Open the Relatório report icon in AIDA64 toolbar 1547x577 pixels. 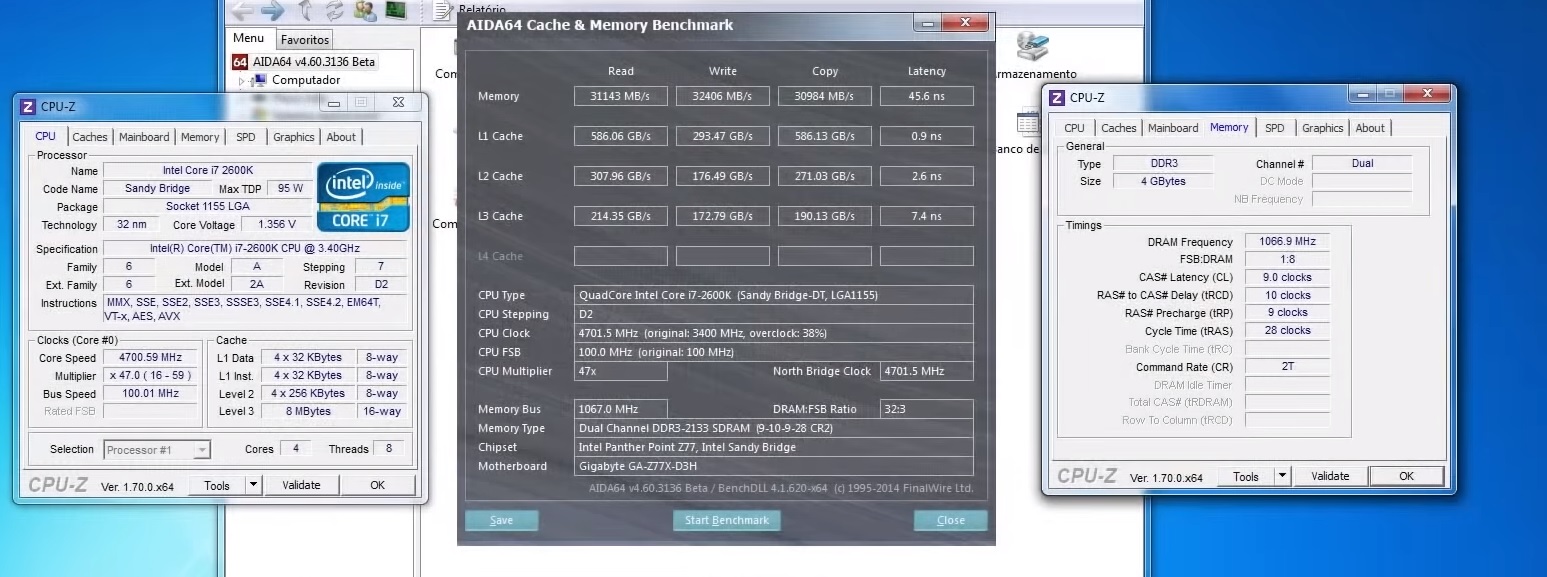[443, 10]
